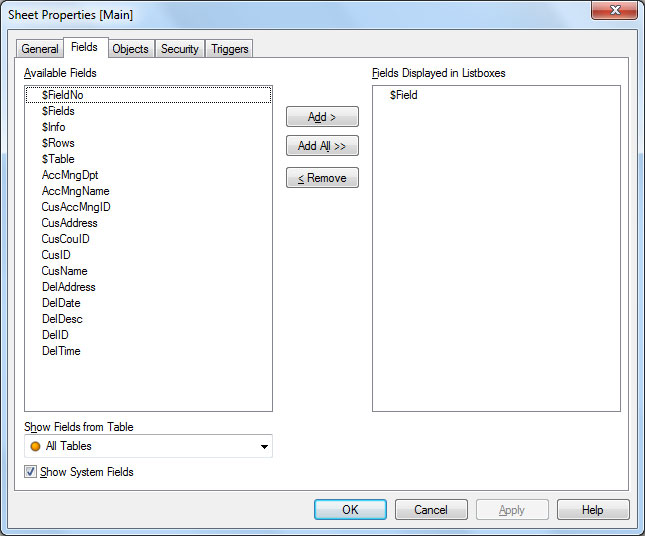645x536 pixels.
Task: Cancel the Sheet Properties dialog
Action: click(x=431, y=510)
